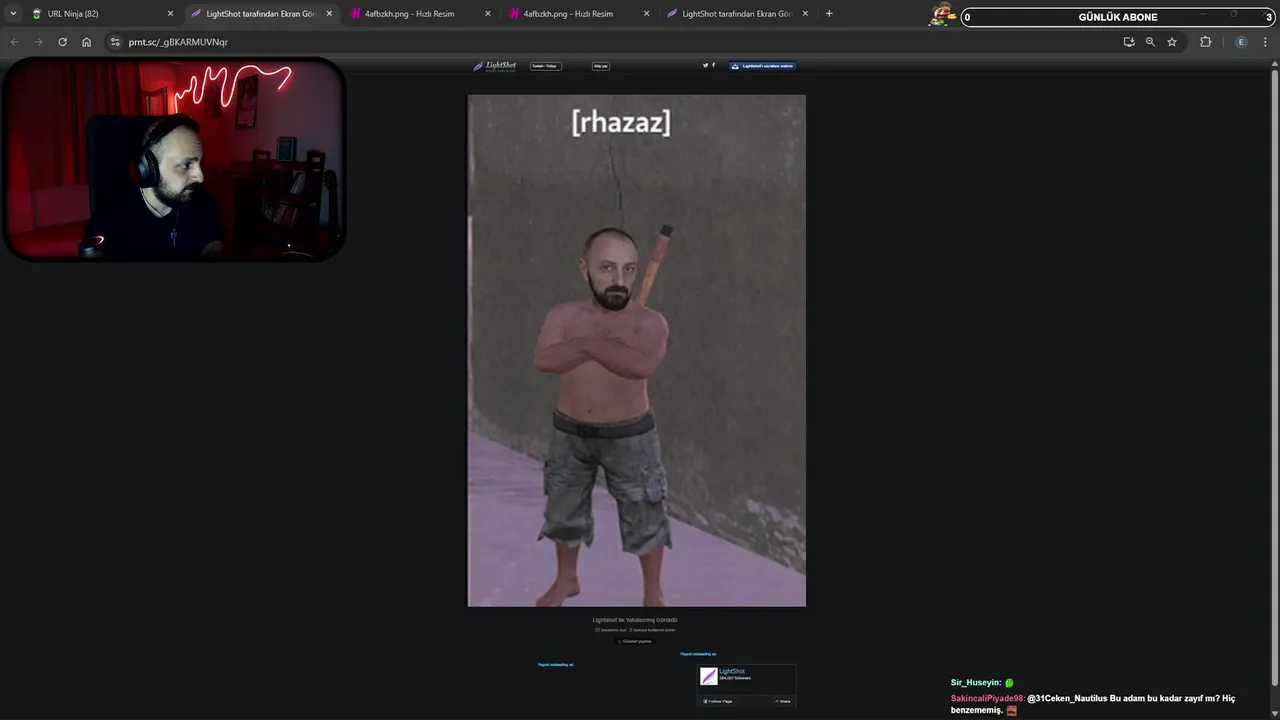Image resolution: width=1280 pixels, height=720 pixels.
Task: Open LightShot Facebook icon
Action: (x=713, y=65)
